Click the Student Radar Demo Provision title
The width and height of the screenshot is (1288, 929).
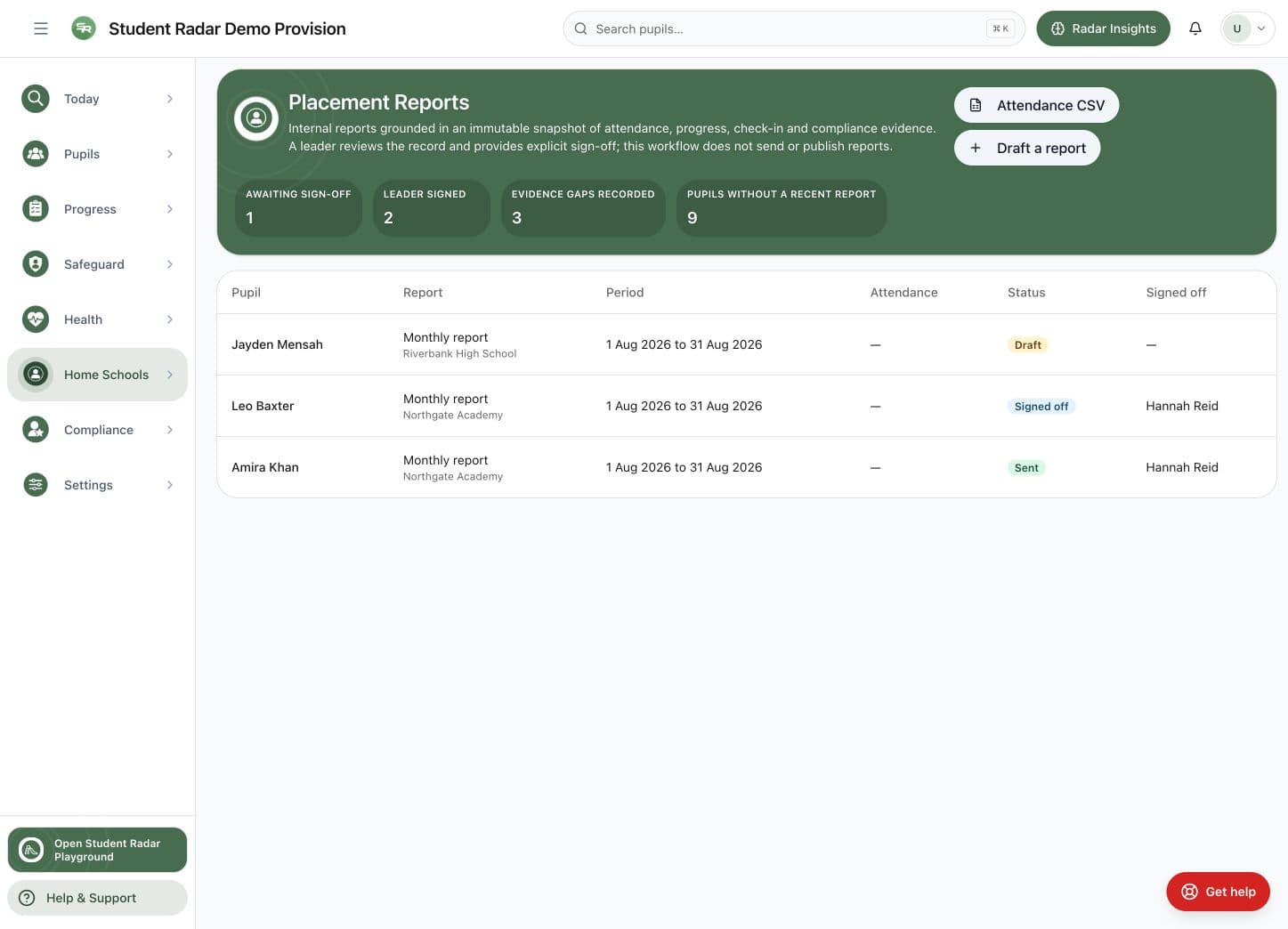tap(227, 28)
